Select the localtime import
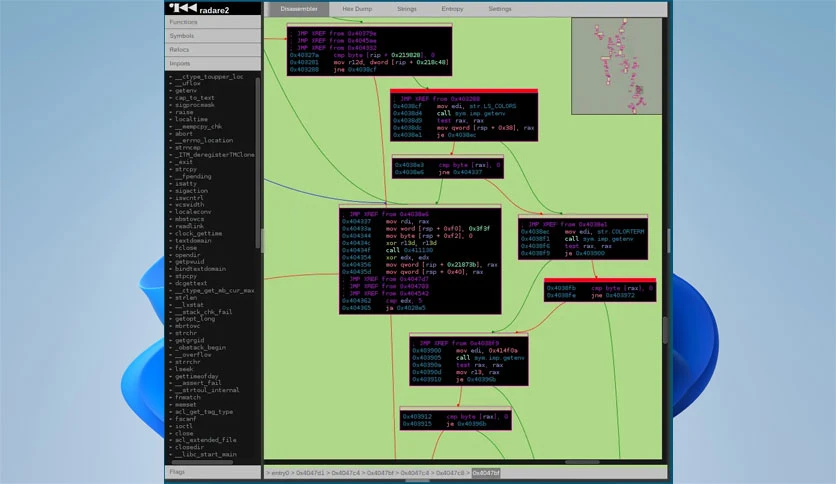 (191, 119)
